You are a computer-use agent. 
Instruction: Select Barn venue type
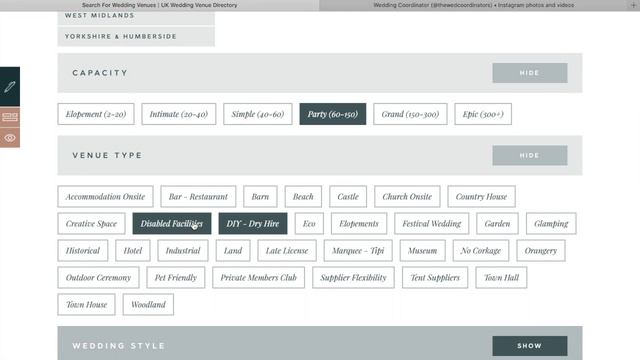tap(260, 197)
